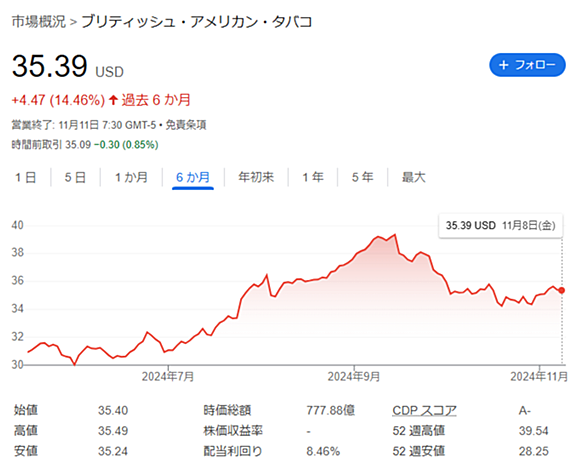This screenshot has height=466, width=586.
Task: Open the 免責条項 disclaimer link
Action: click(186, 125)
